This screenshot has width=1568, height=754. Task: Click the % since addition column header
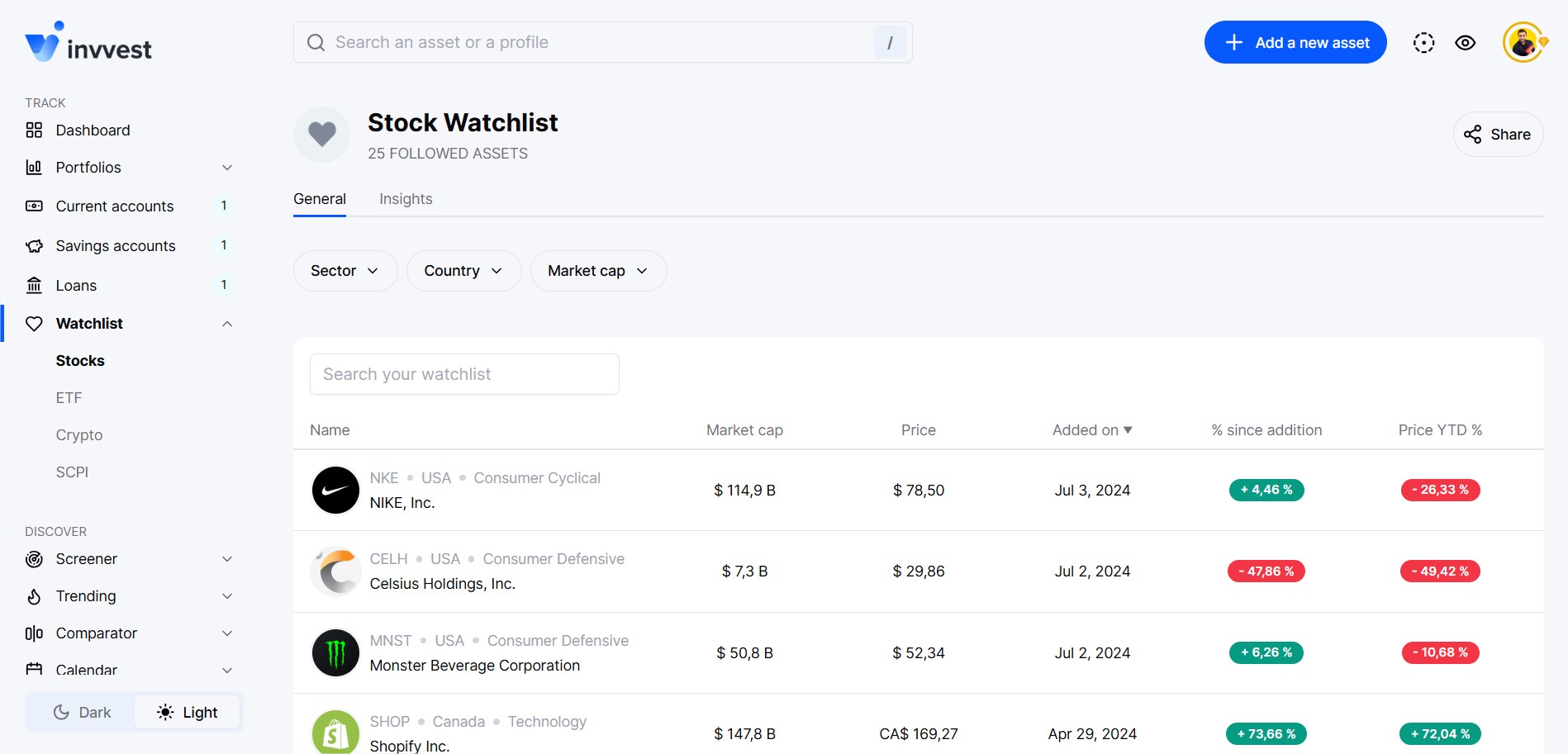tap(1266, 430)
